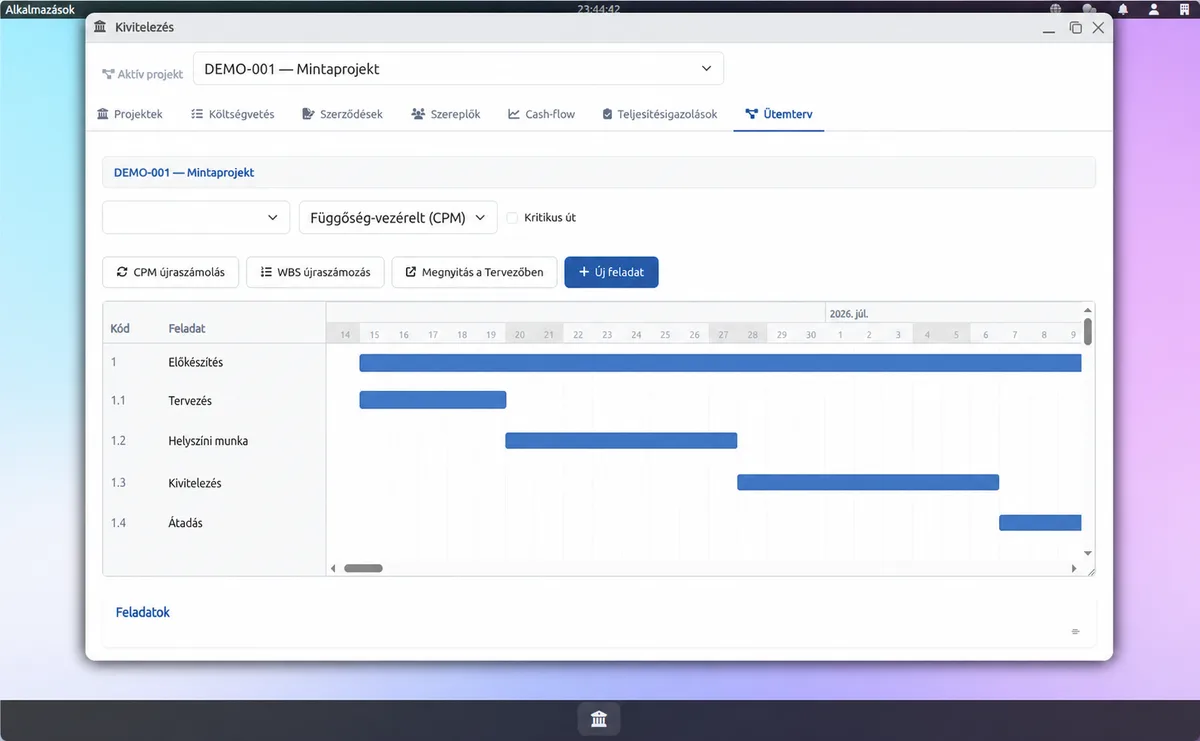Click the Helyszíni munka Gantt bar
This screenshot has height=741, width=1200.
pos(621,441)
